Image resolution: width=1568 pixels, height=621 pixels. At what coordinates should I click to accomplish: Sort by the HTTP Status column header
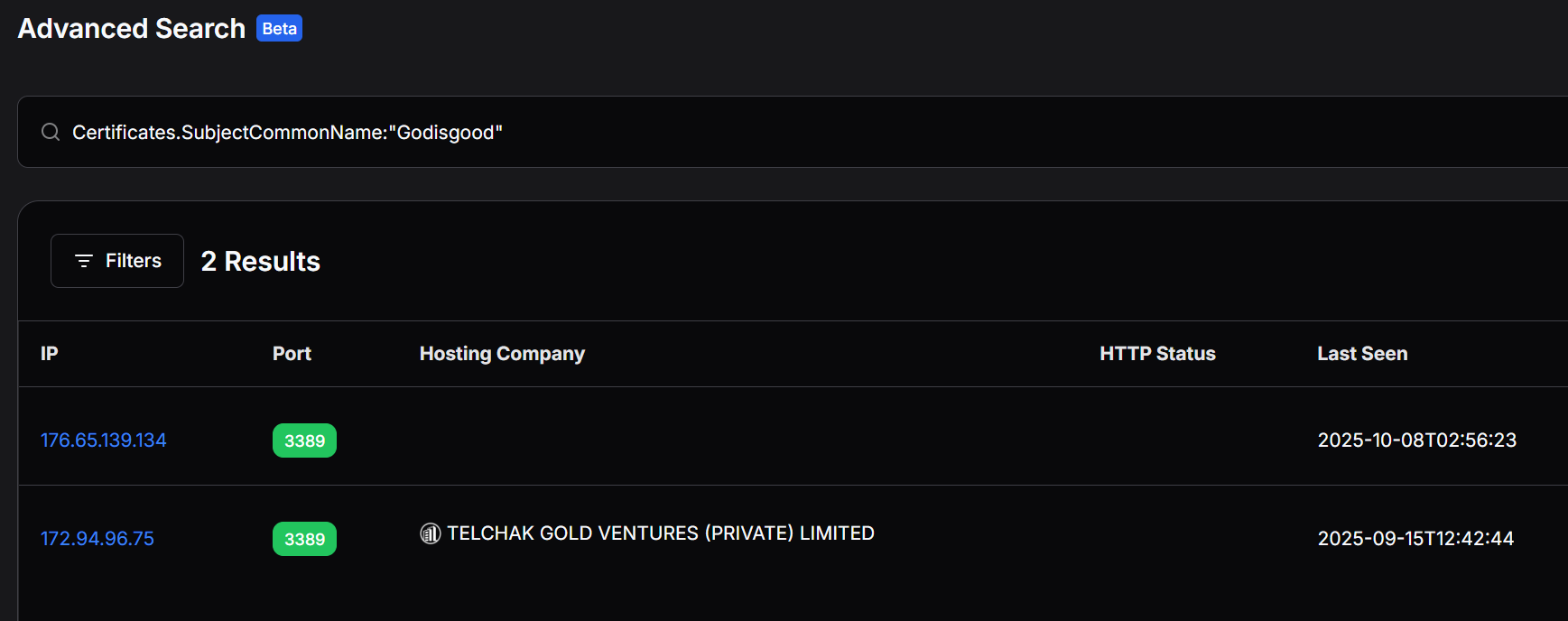(x=1157, y=354)
